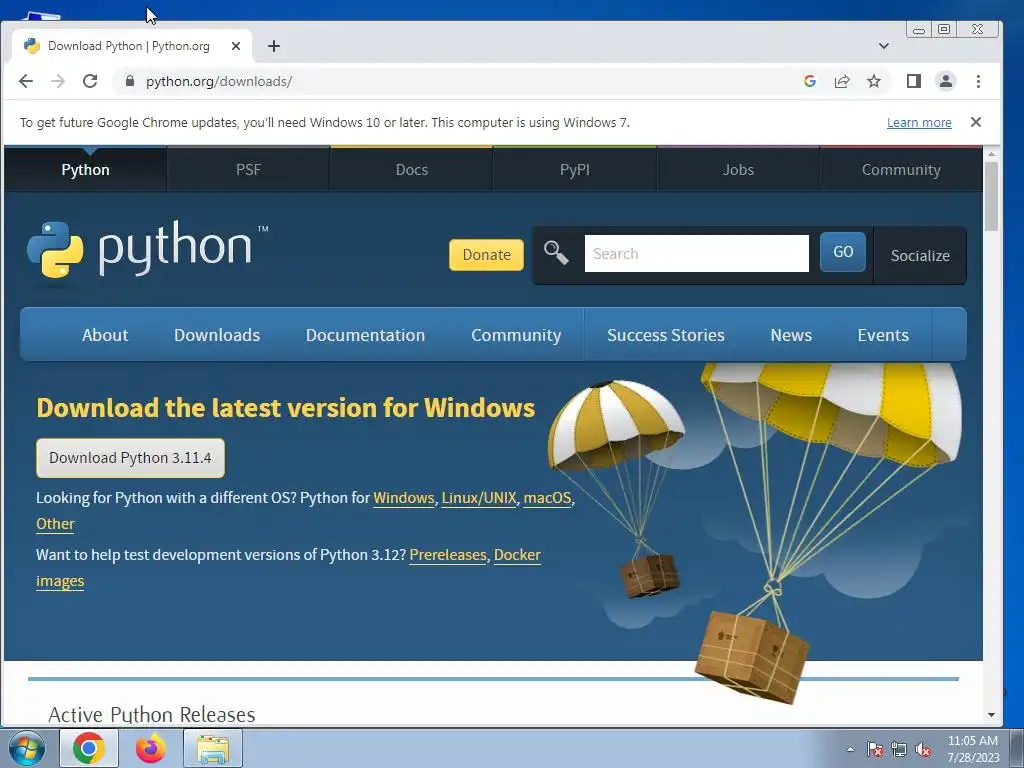The width and height of the screenshot is (1024, 768).
Task: Click the yellow Donate button
Action: pos(487,255)
